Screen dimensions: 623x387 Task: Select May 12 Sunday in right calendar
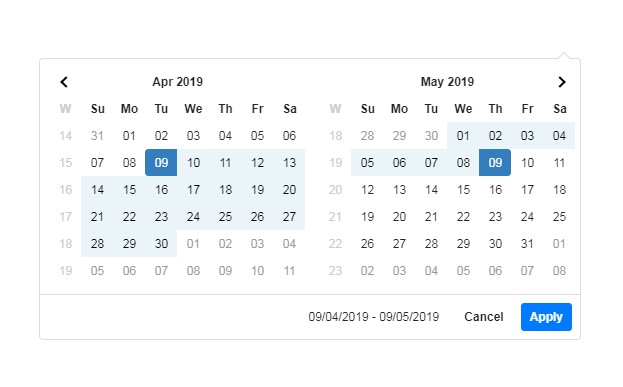[368, 190]
